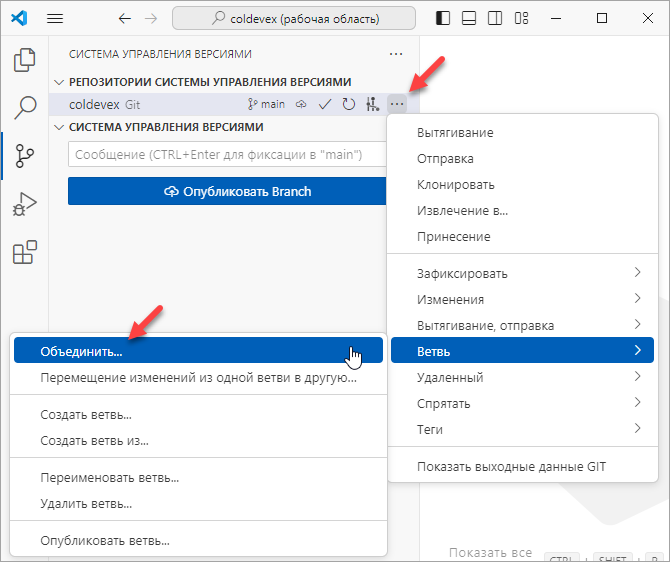Click the 'main' branch indicator
670x562 pixels.
(266, 104)
